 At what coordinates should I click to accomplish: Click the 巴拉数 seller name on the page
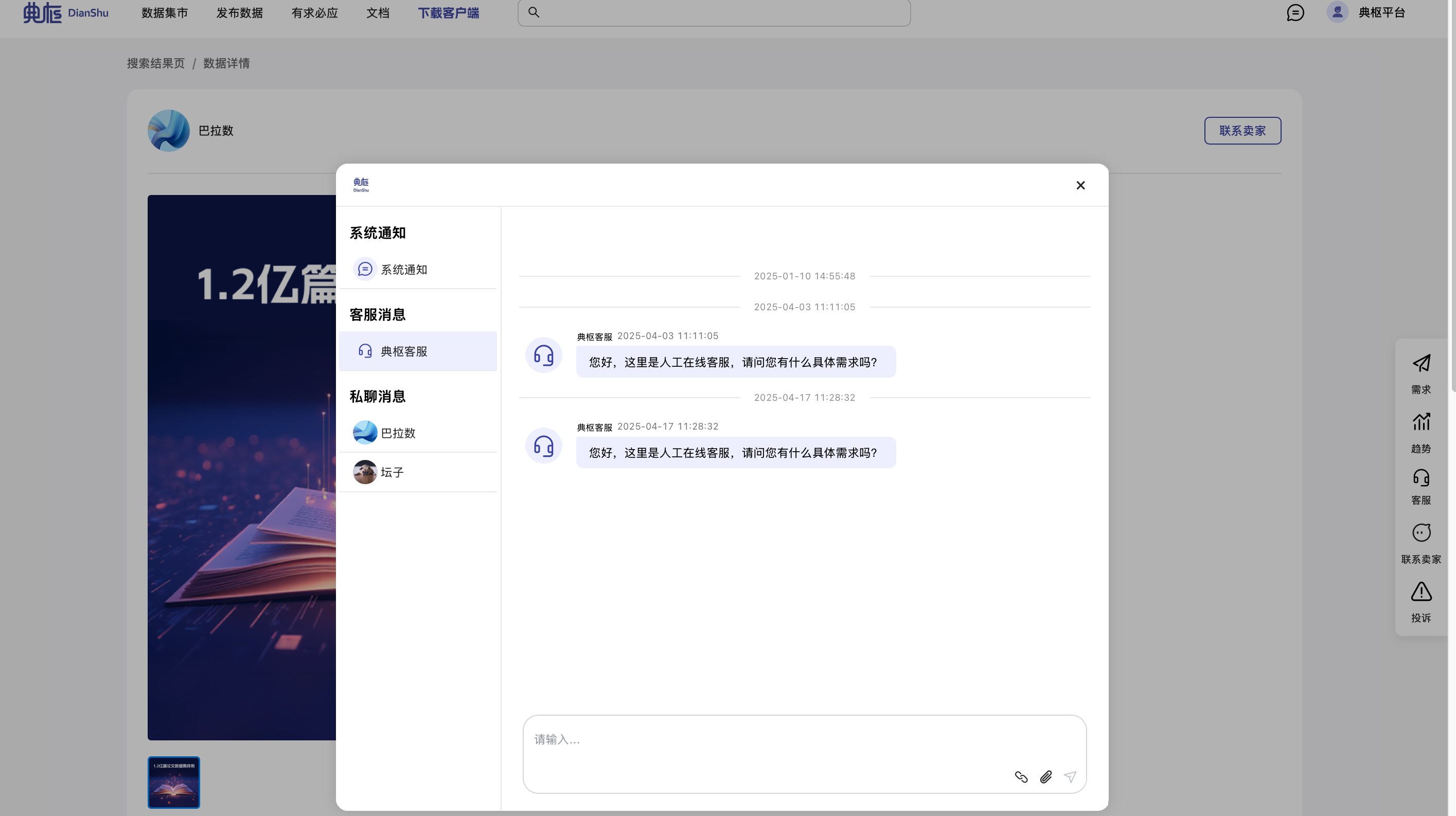click(x=216, y=131)
